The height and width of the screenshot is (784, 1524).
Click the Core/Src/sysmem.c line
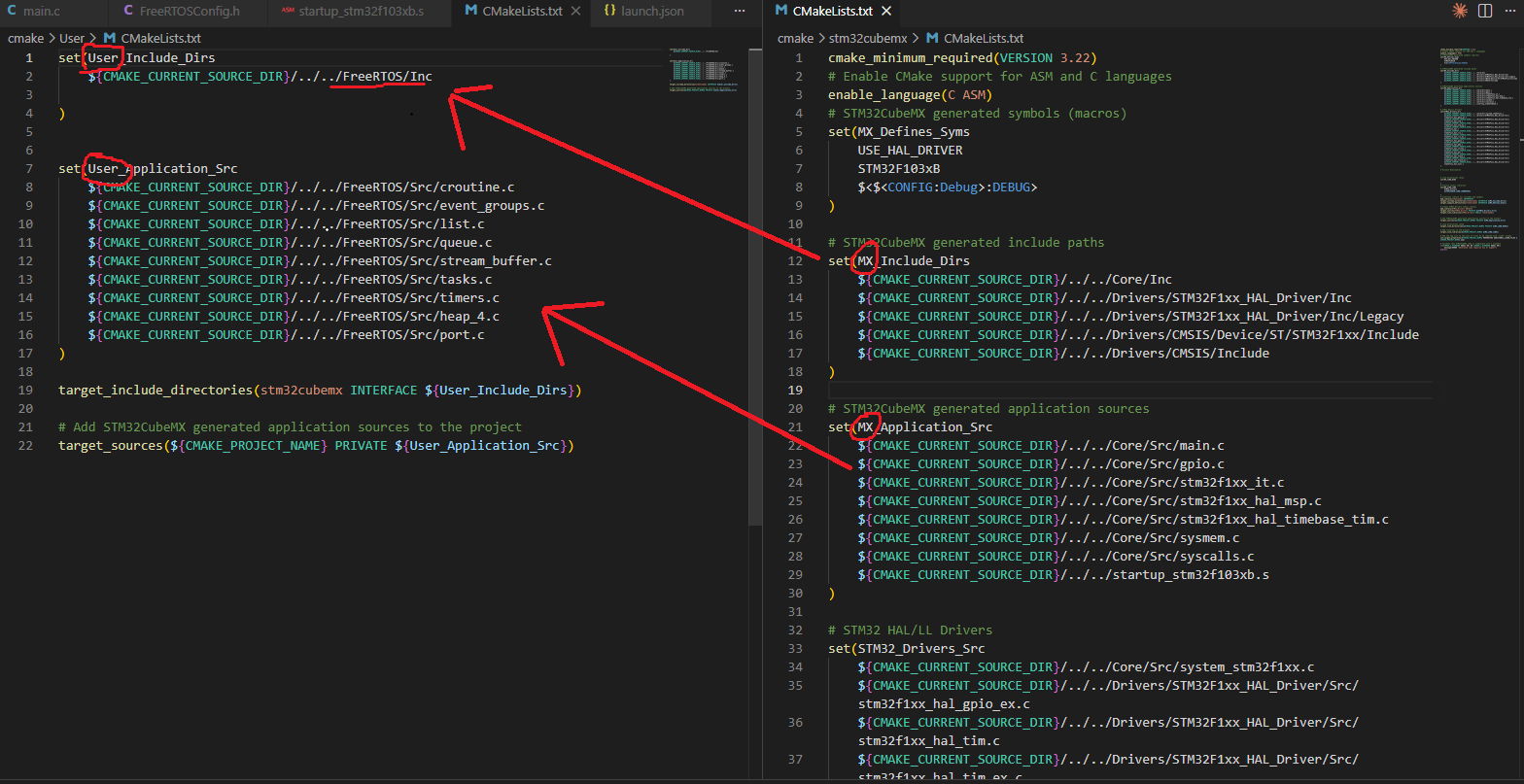coord(1049,538)
